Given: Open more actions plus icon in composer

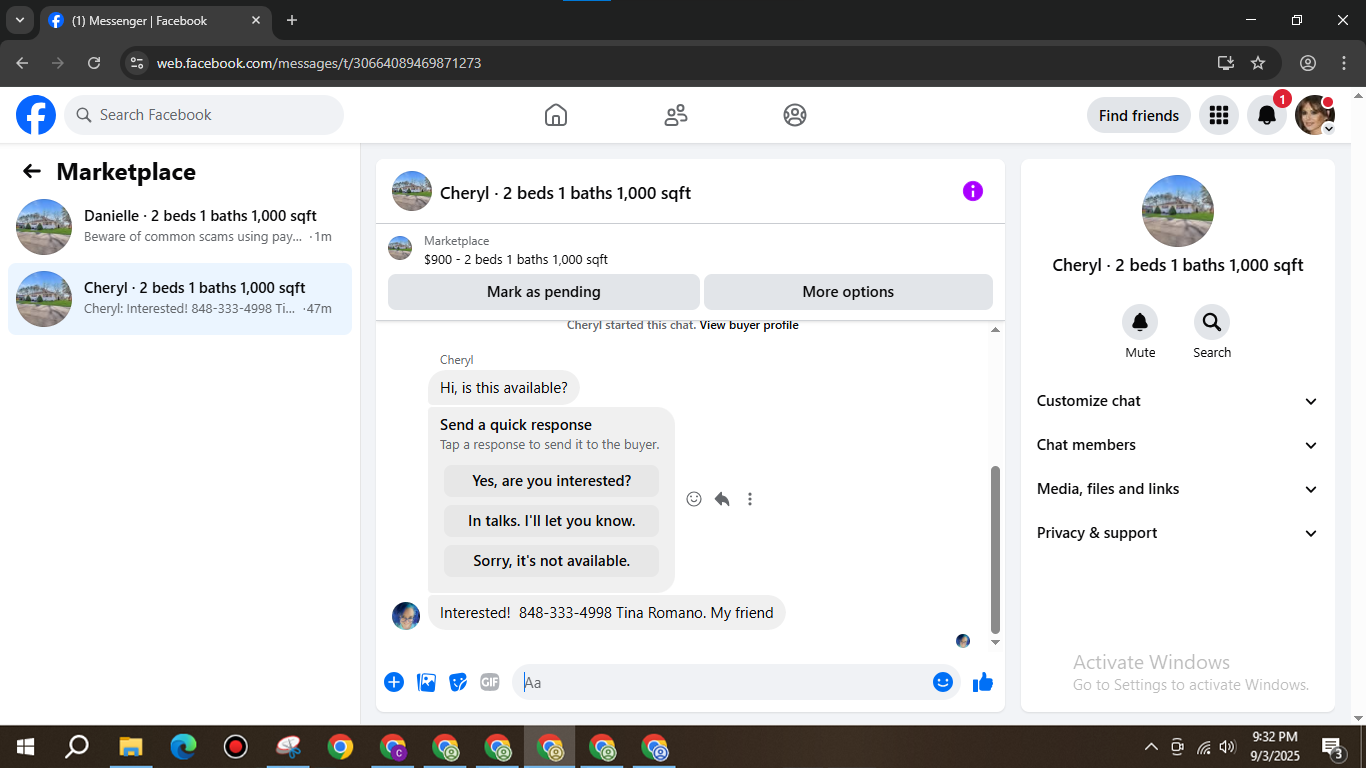Looking at the screenshot, I should (x=394, y=682).
